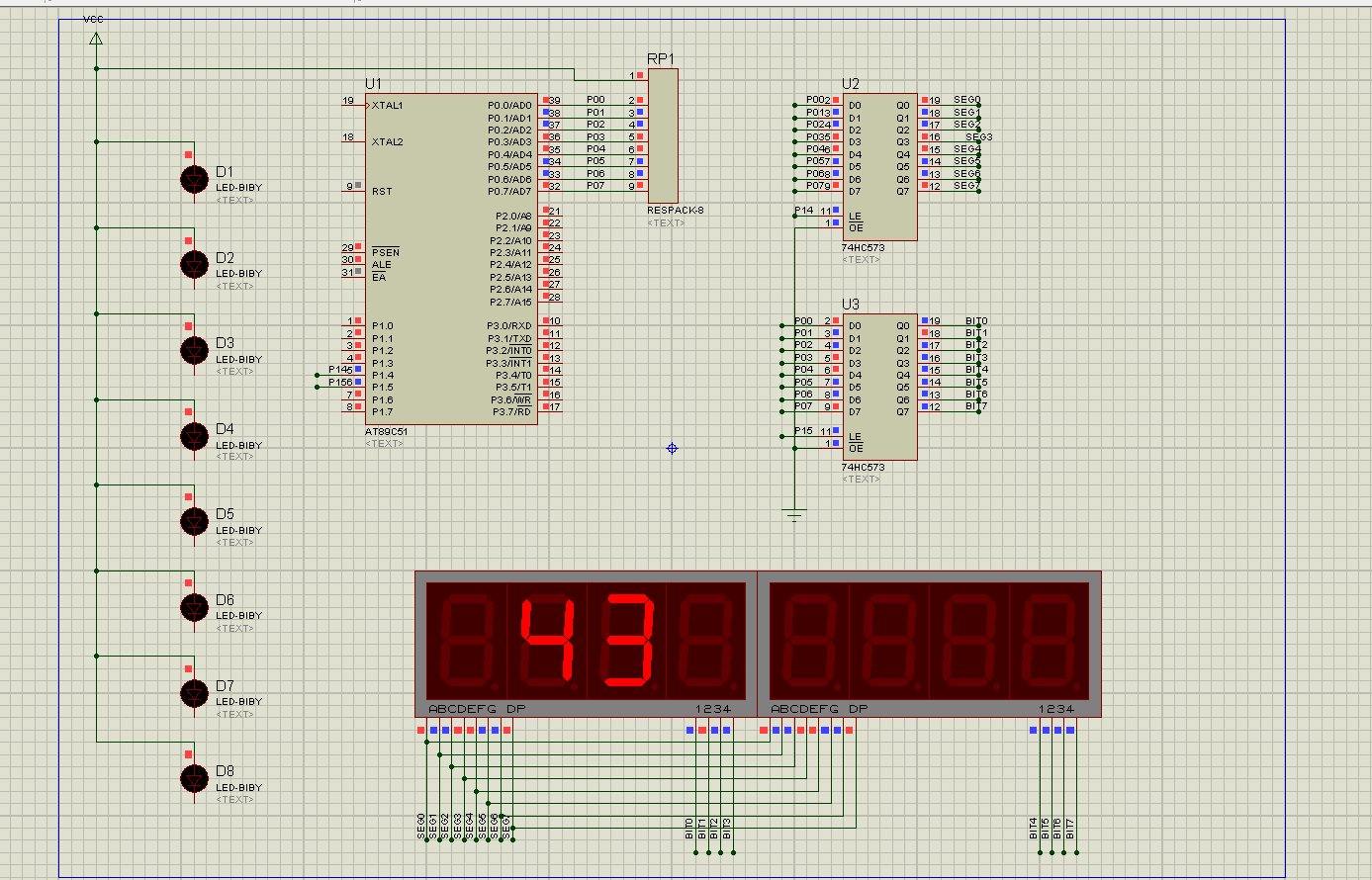Click LED-BIBY text under D1
This screenshot has height=880, width=1372.
(x=239, y=188)
